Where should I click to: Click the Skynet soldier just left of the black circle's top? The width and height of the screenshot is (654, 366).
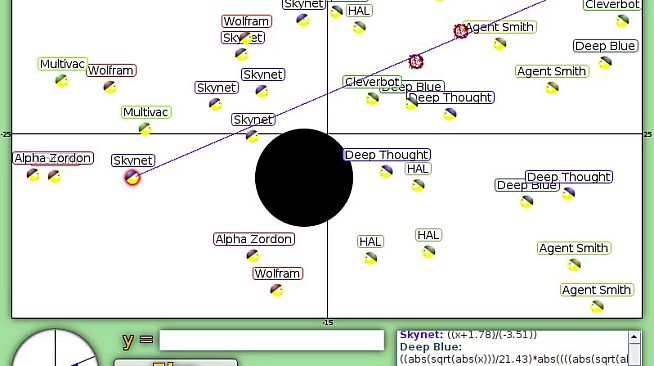click(252, 136)
